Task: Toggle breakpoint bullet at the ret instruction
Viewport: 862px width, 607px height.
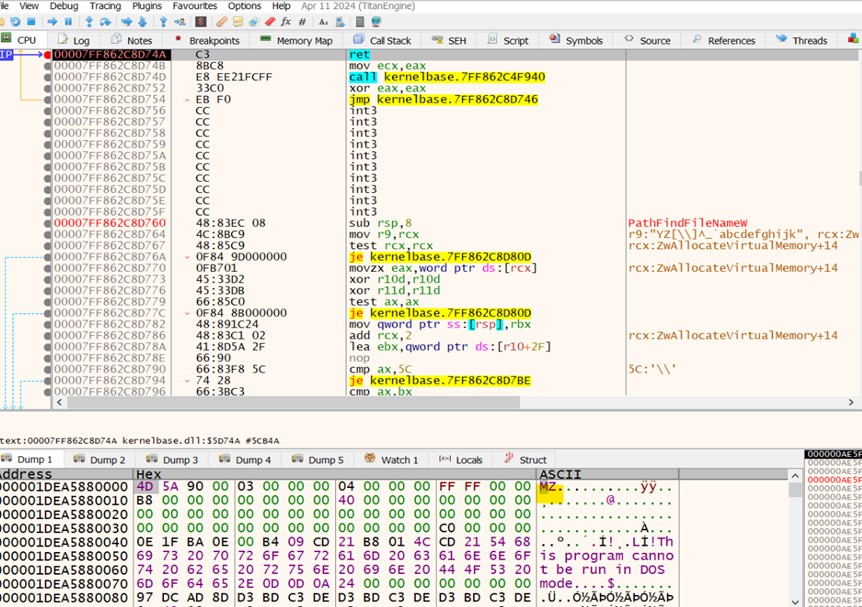Action: [x=47, y=54]
